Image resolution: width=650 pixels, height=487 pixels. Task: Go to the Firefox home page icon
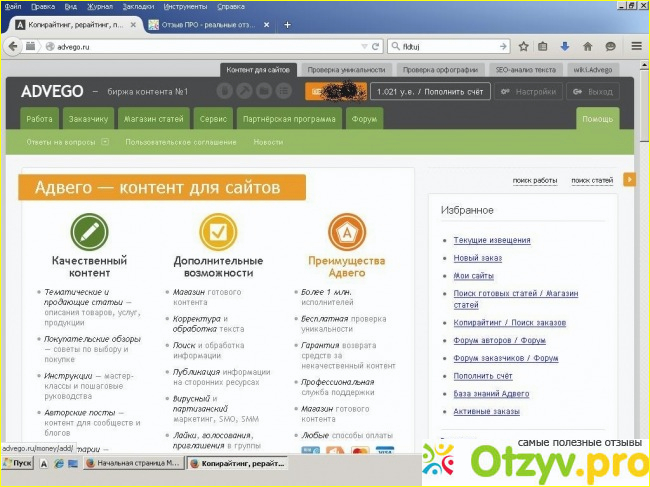coord(587,46)
